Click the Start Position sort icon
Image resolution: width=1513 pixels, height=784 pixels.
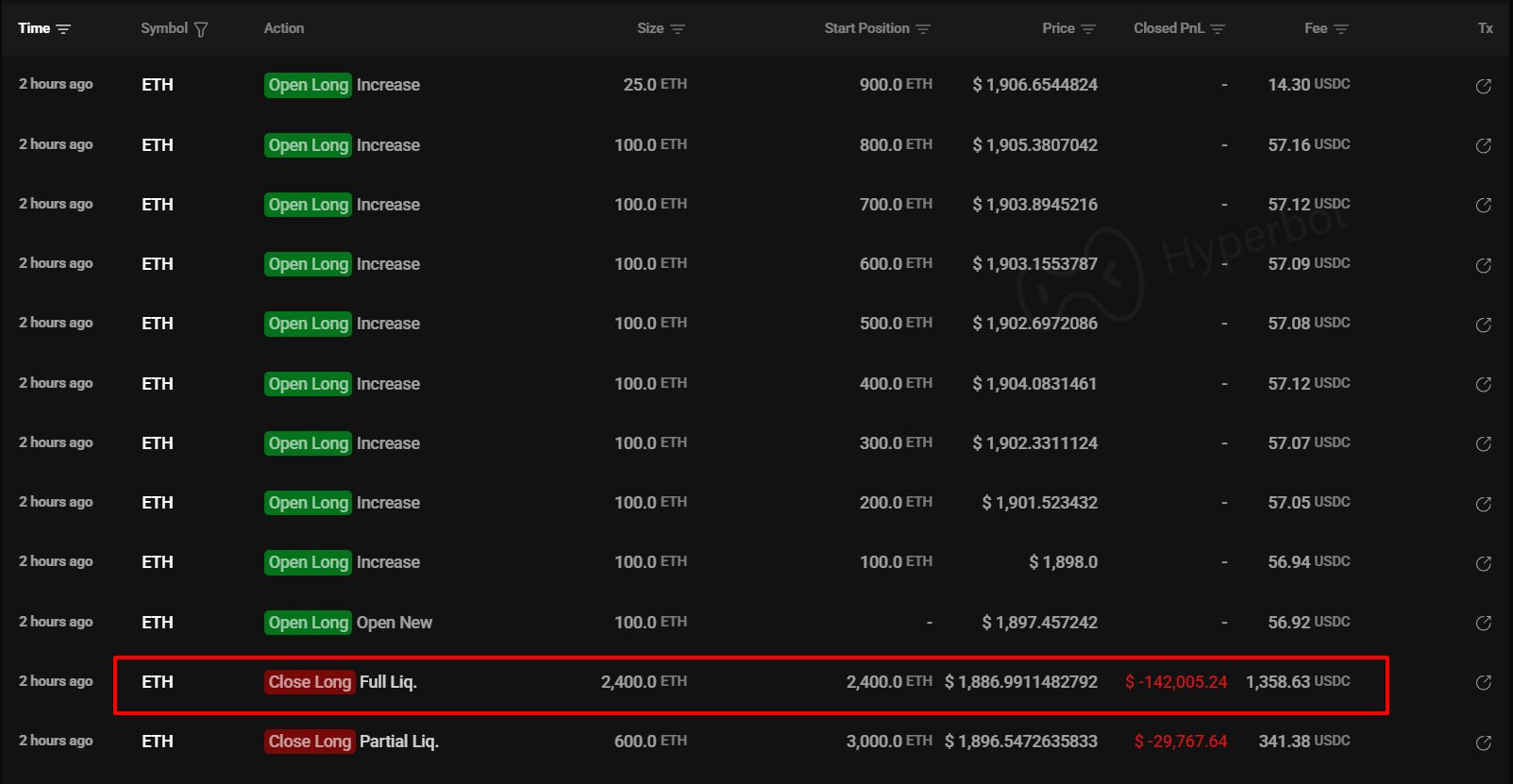click(x=923, y=29)
